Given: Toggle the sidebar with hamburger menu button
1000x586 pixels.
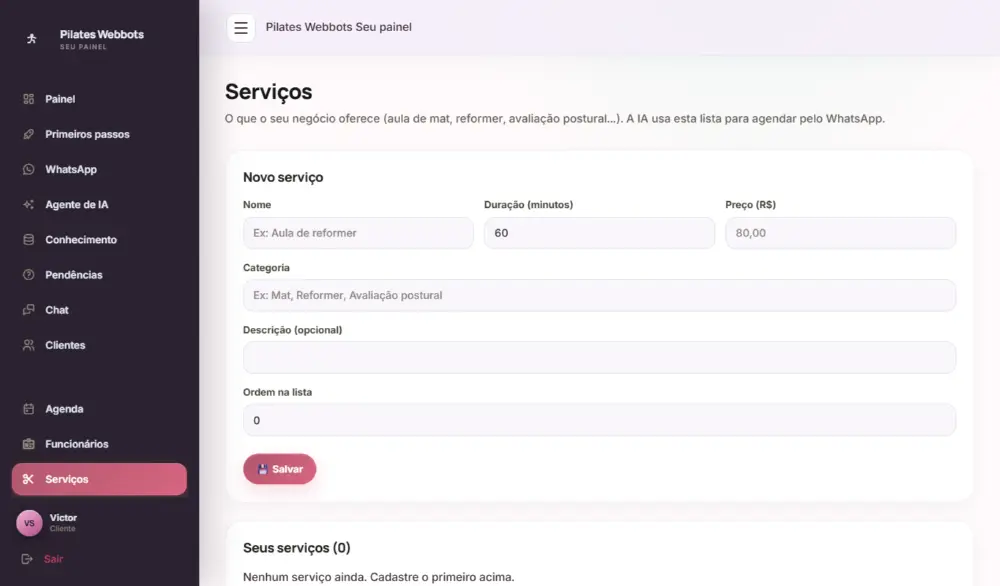Looking at the screenshot, I should click(x=241, y=27).
